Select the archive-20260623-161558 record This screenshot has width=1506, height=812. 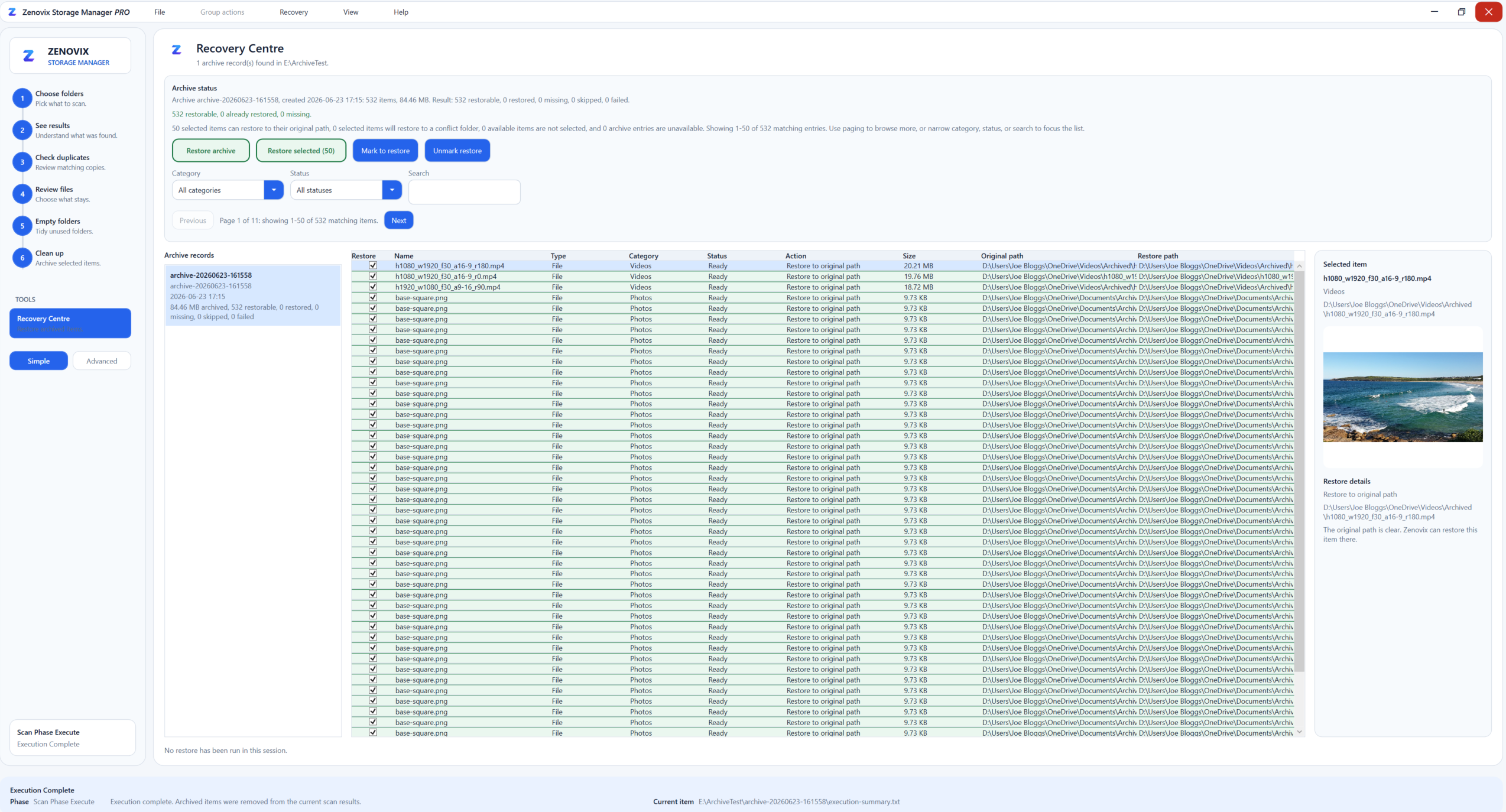click(253, 295)
